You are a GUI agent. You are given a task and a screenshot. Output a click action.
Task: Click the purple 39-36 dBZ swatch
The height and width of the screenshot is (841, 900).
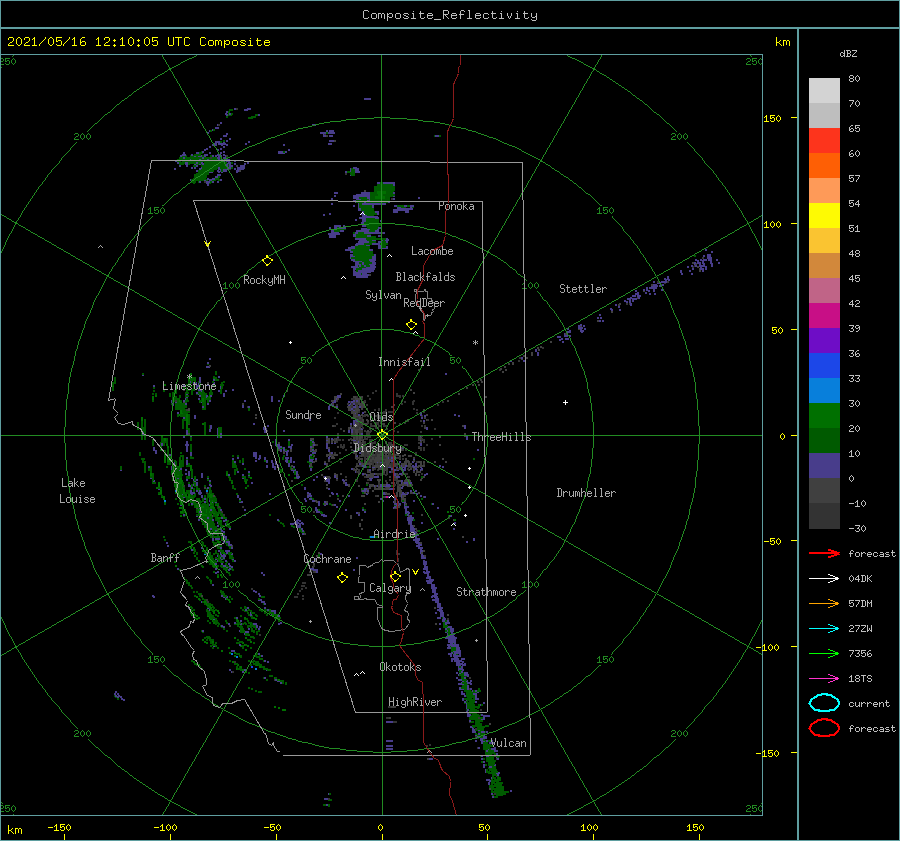(x=824, y=341)
